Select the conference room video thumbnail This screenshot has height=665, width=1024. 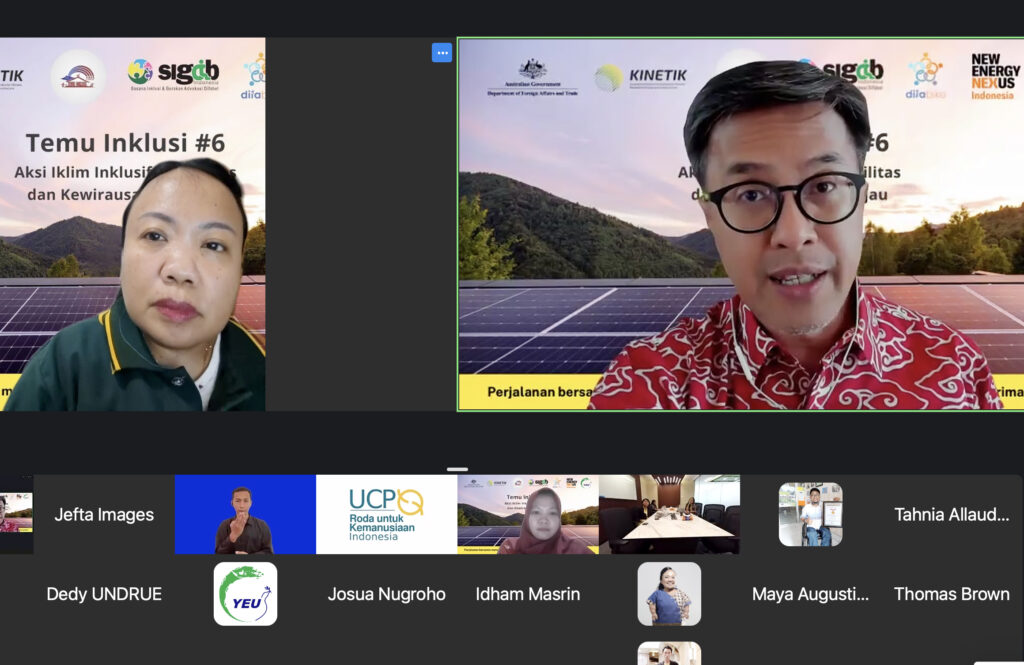coord(669,514)
